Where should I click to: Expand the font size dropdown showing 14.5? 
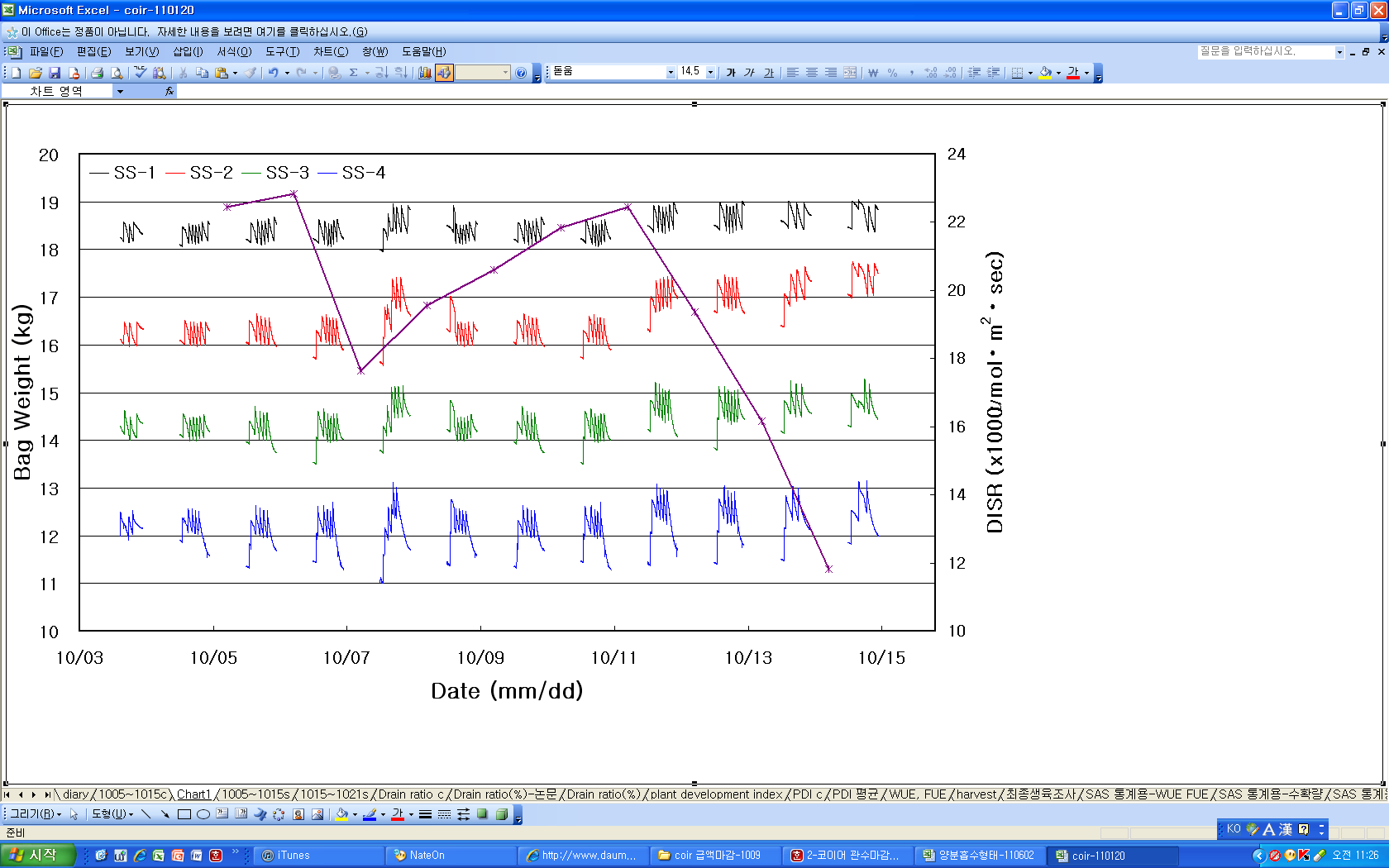pyautogui.click(x=710, y=73)
